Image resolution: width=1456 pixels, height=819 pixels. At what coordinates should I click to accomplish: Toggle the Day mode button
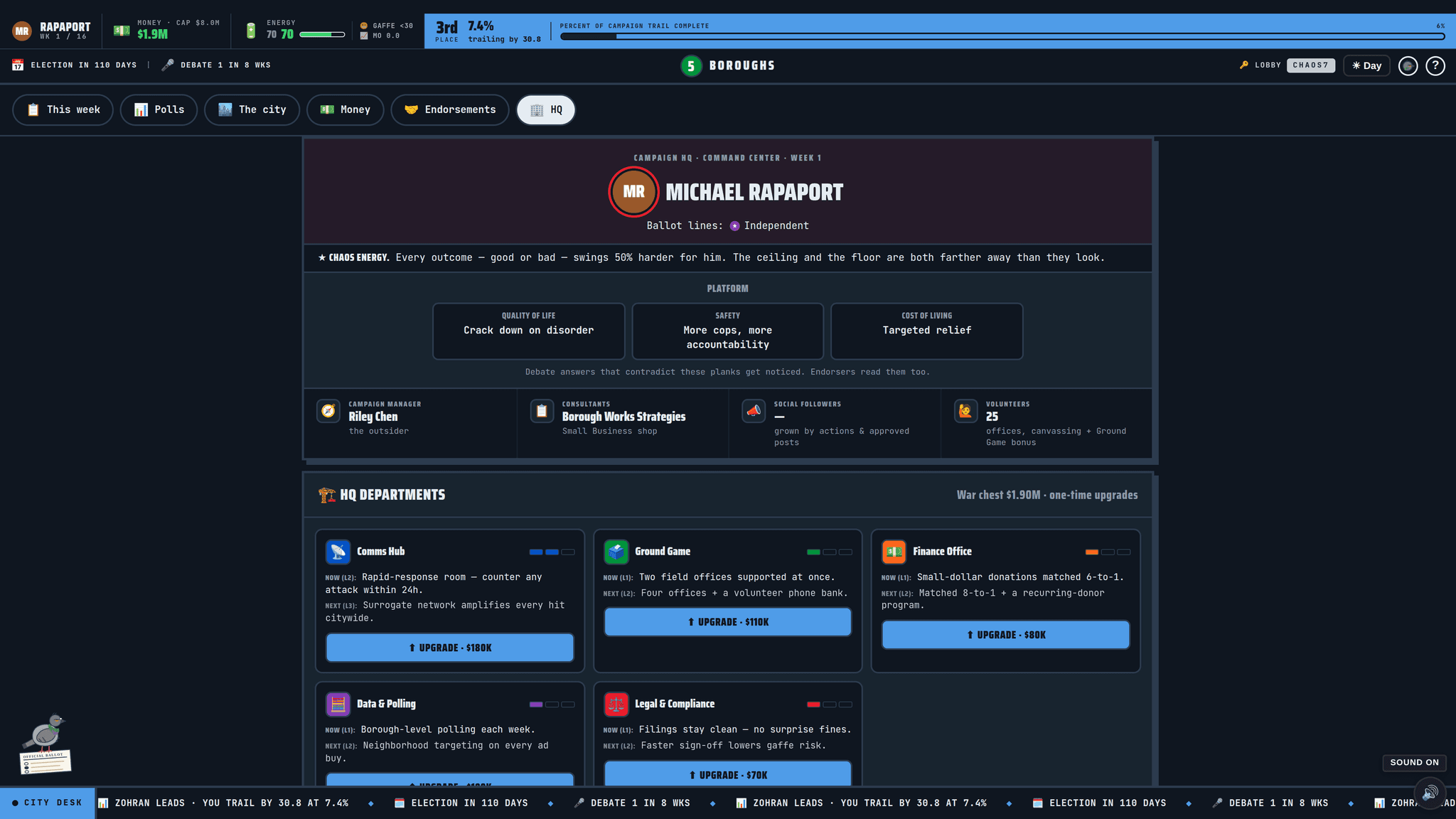[x=1366, y=65]
